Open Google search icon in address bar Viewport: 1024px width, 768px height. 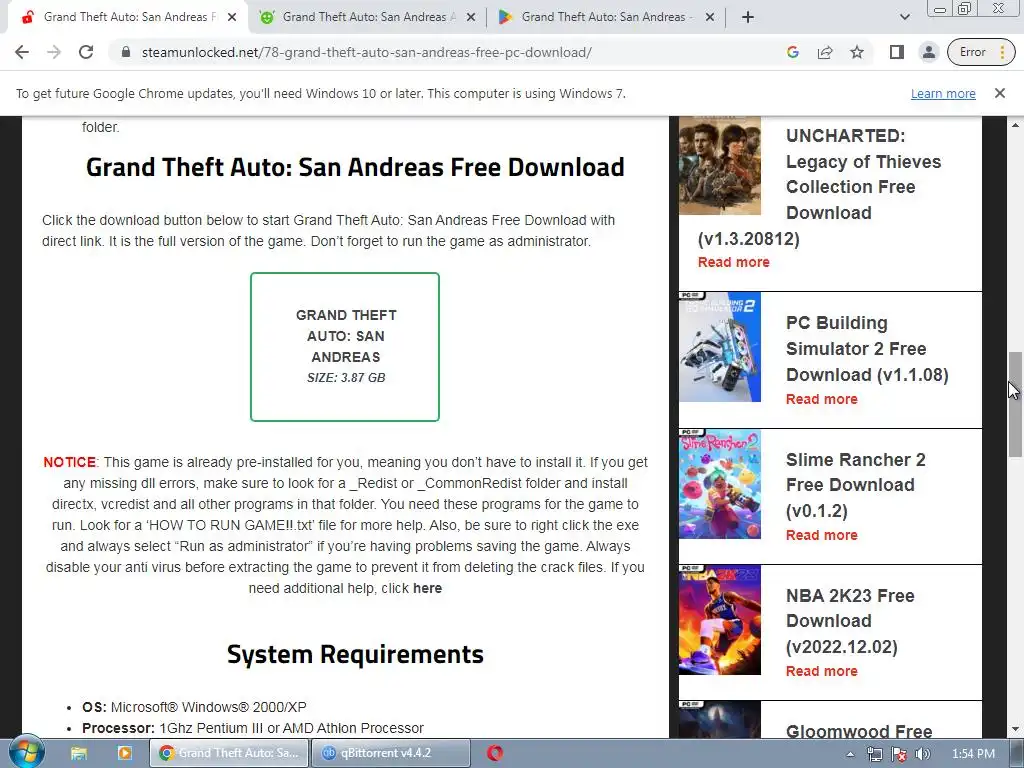pos(793,52)
